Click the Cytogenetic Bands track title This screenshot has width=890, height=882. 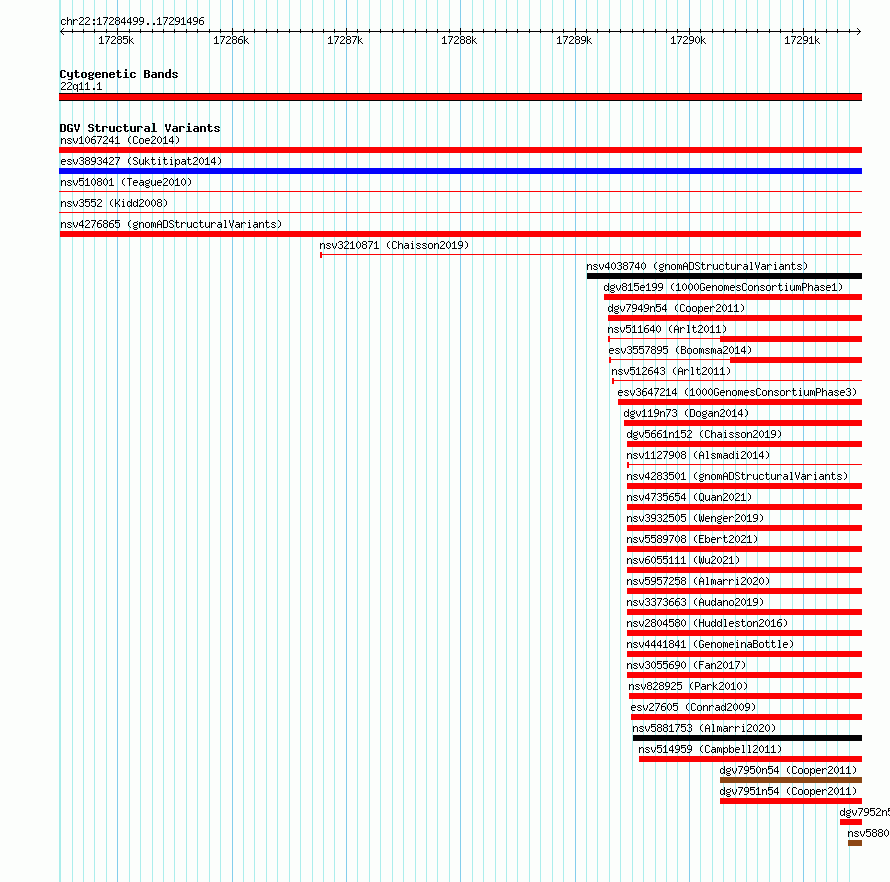(x=119, y=74)
